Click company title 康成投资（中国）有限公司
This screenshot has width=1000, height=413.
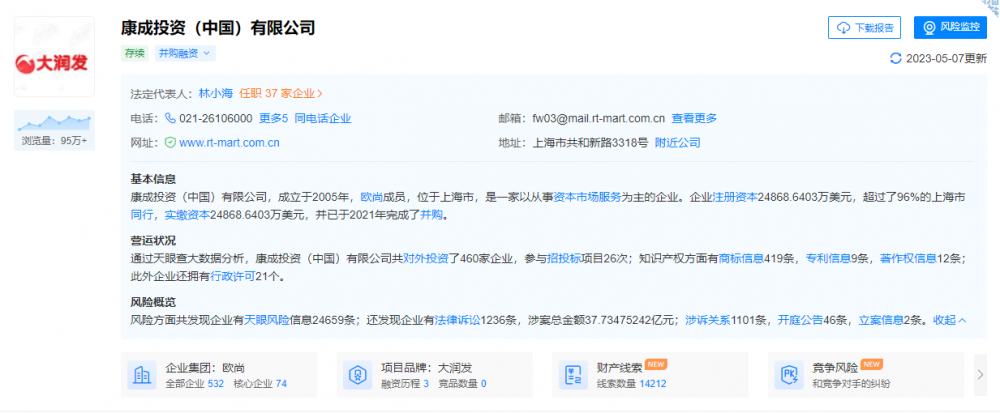coord(218,27)
